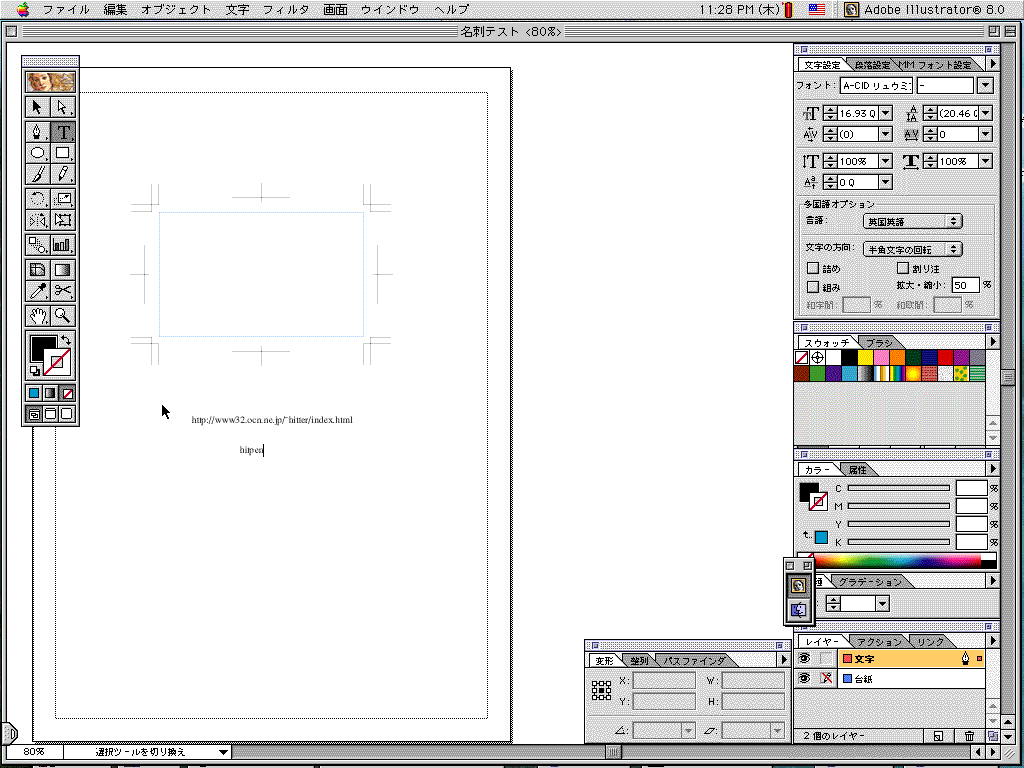The image size is (1024, 768).
Task: Switch to the グラデーション tab
Action: pyautogui.click(x=869, y=582)
